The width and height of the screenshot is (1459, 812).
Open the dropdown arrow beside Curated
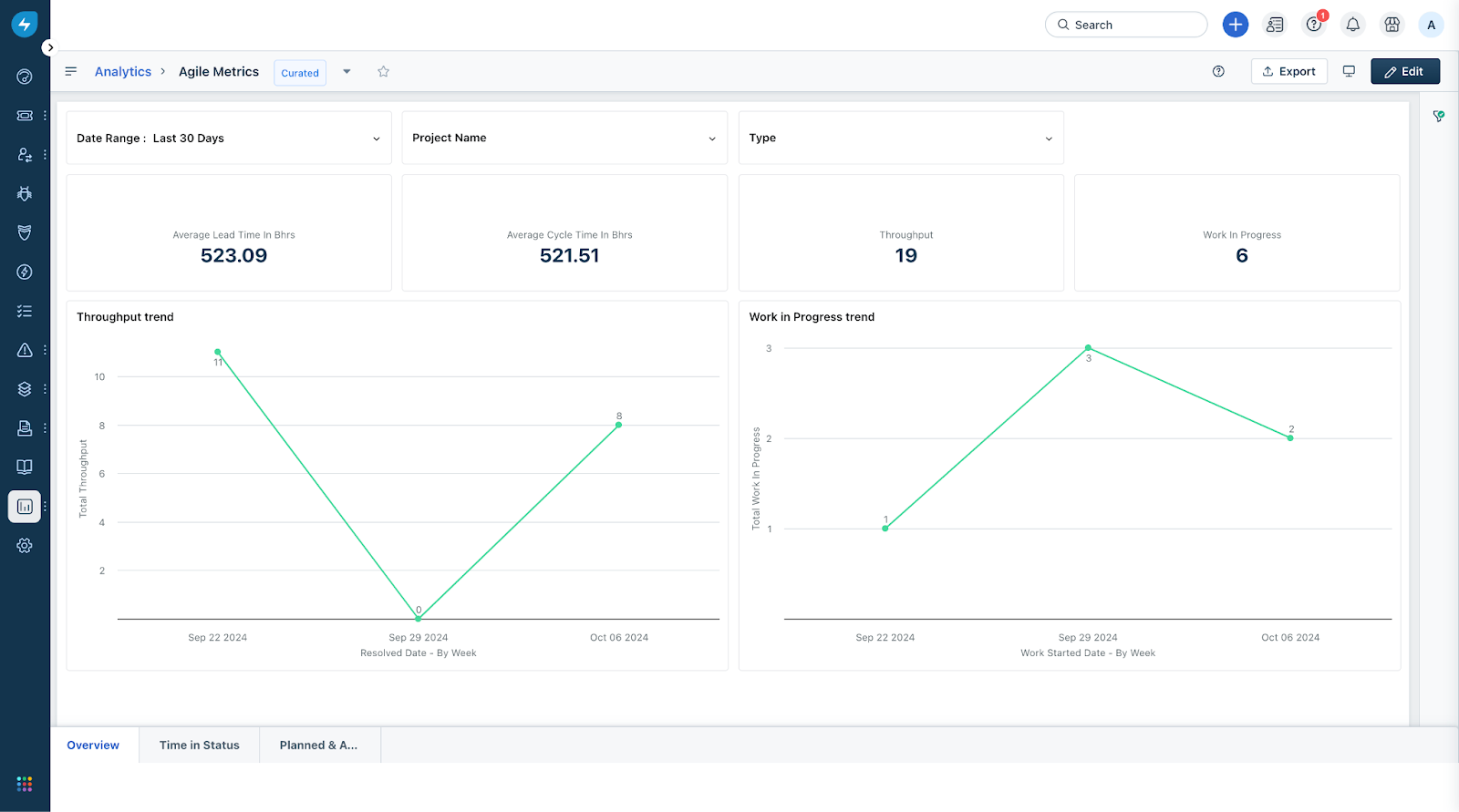[347, 71]
